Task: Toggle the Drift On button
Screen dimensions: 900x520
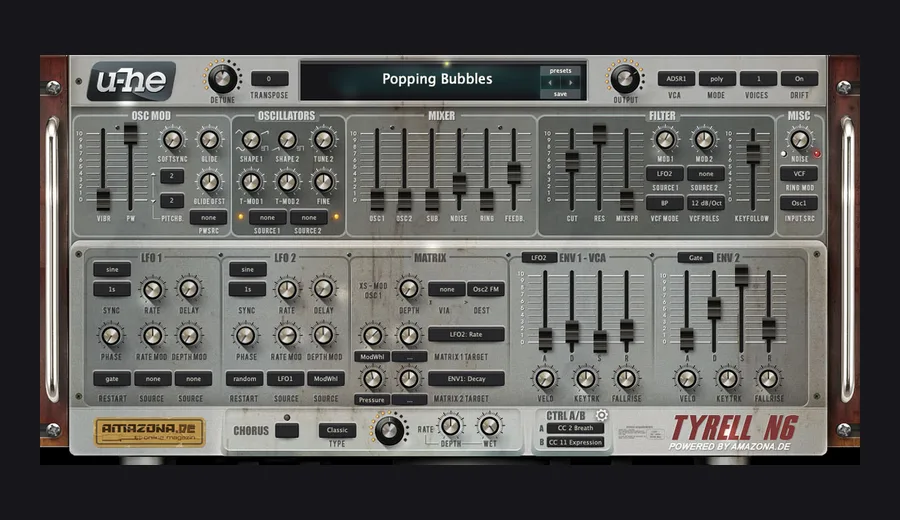Action: [x=799, y=79]
